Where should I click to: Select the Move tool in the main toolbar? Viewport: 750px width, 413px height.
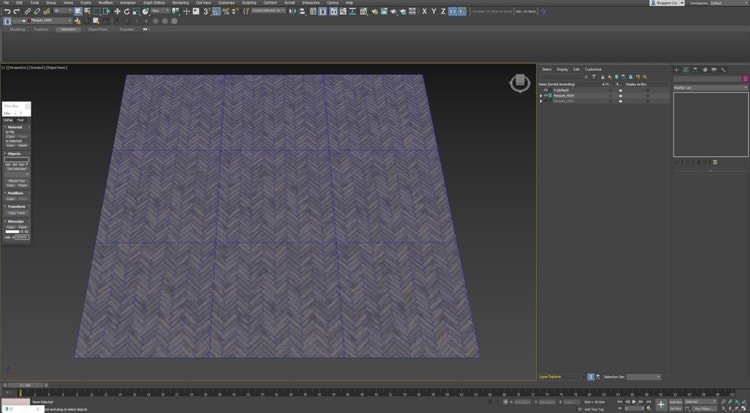116,11
